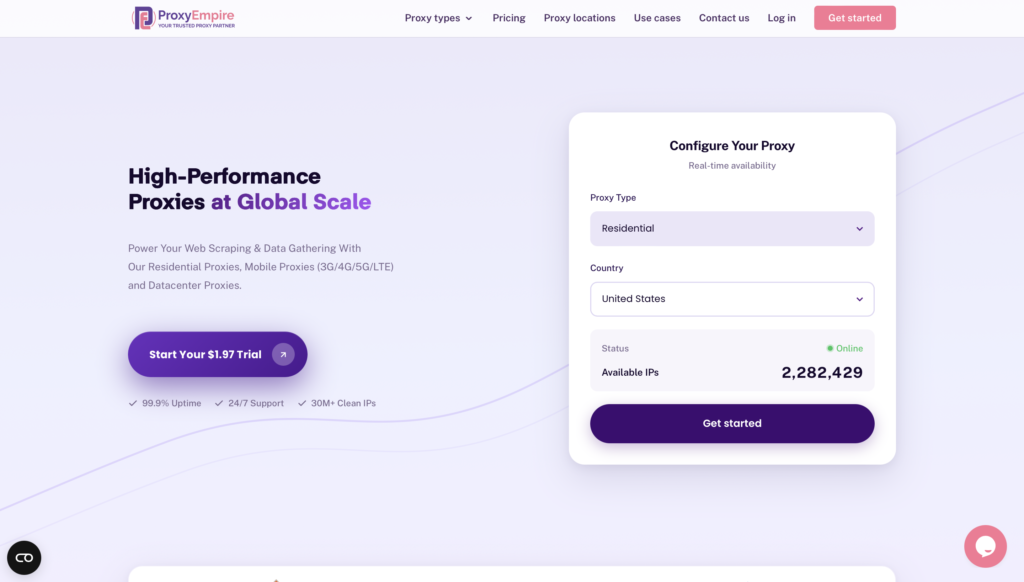Go to the Pricing page
Viewport: 1024px width, 582px height.
tap(509, 18)
